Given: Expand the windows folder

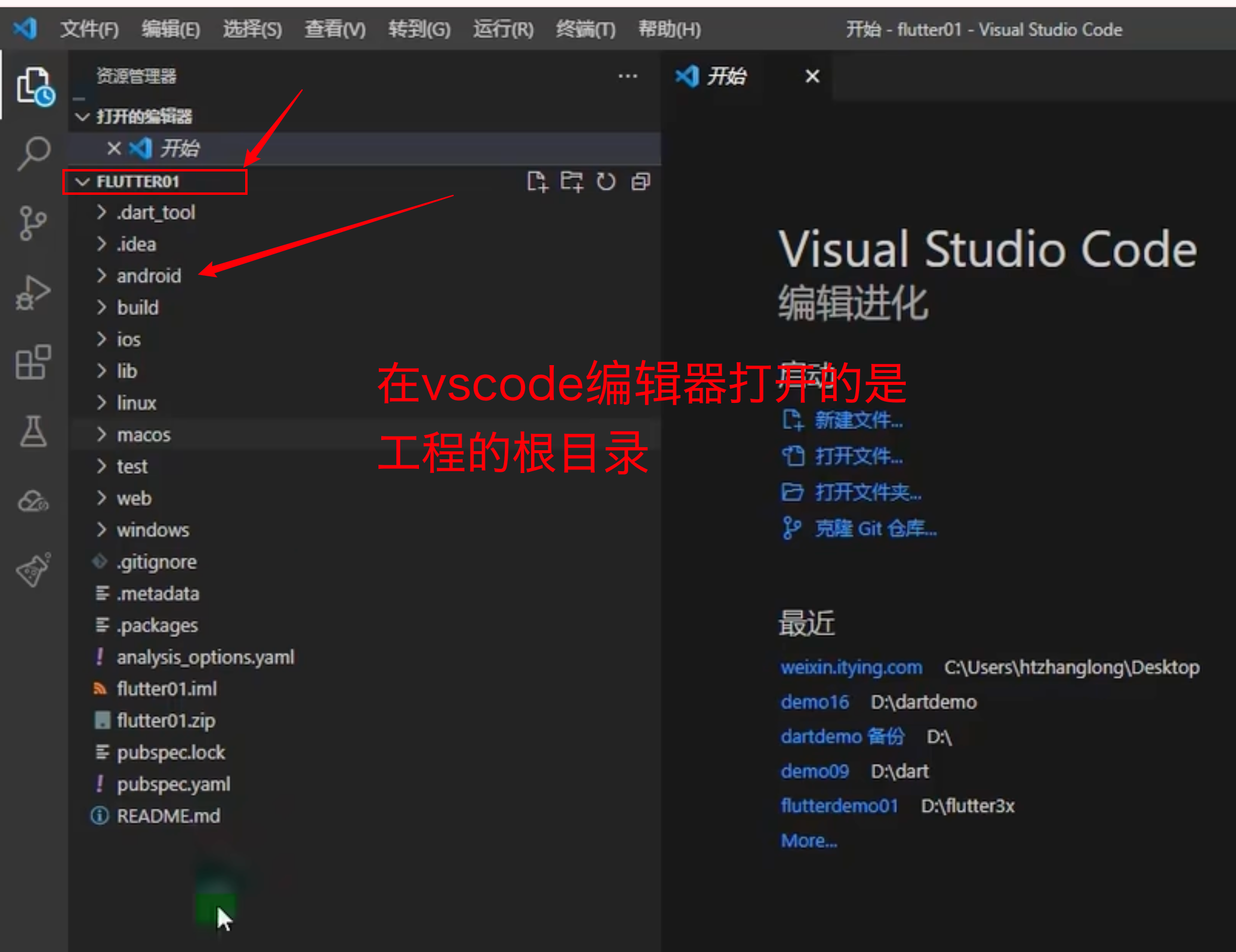Looking at the screenshot, I should (101, 530).
